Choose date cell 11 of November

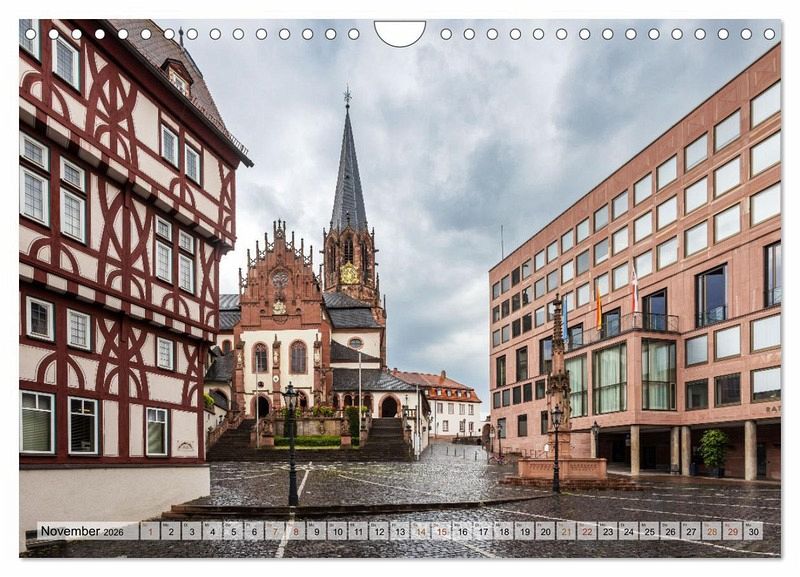(358, 531)
